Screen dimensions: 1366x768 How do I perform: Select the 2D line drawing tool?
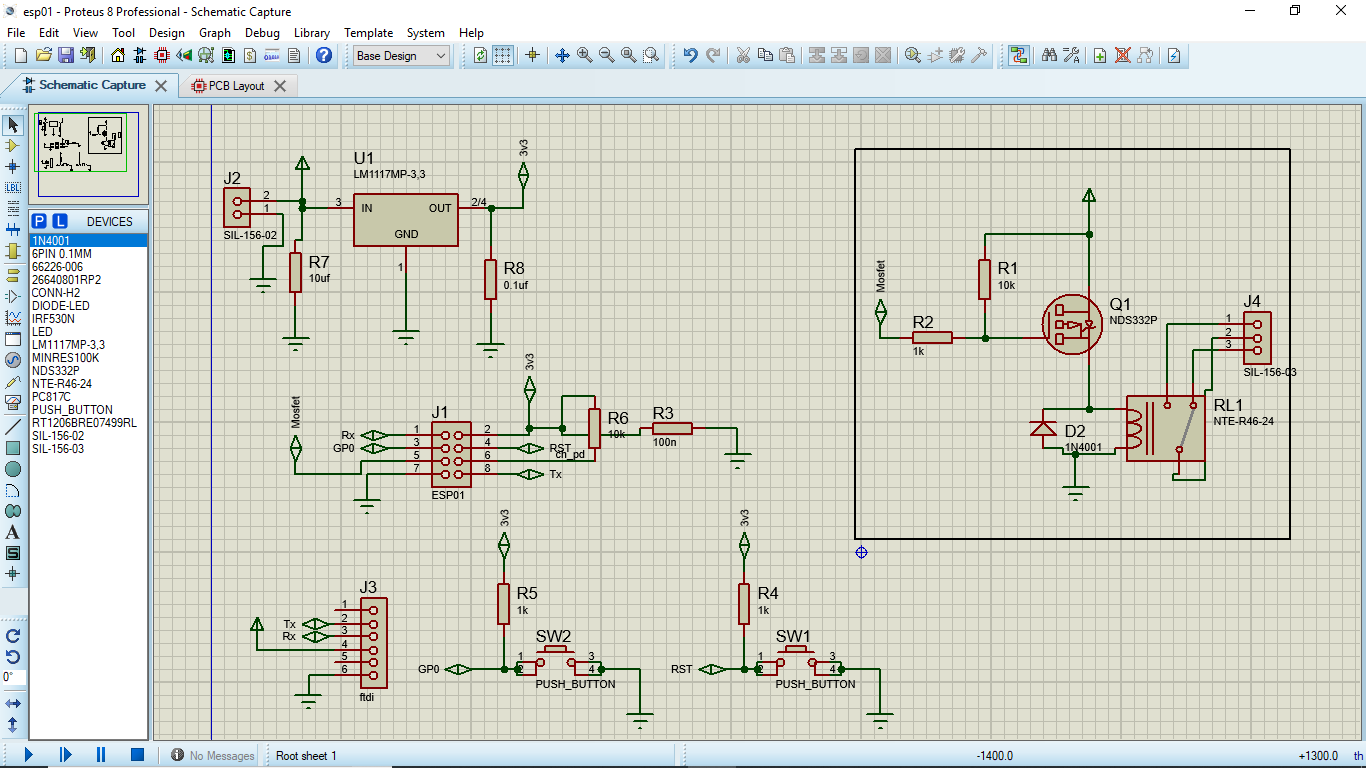13,427
